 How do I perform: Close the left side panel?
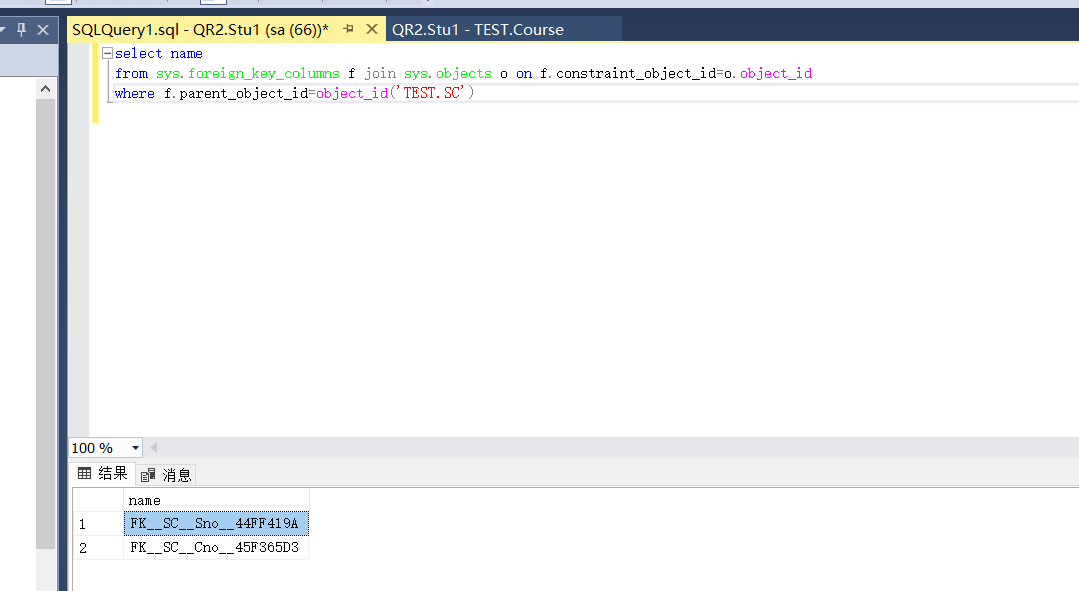[43, 30]
